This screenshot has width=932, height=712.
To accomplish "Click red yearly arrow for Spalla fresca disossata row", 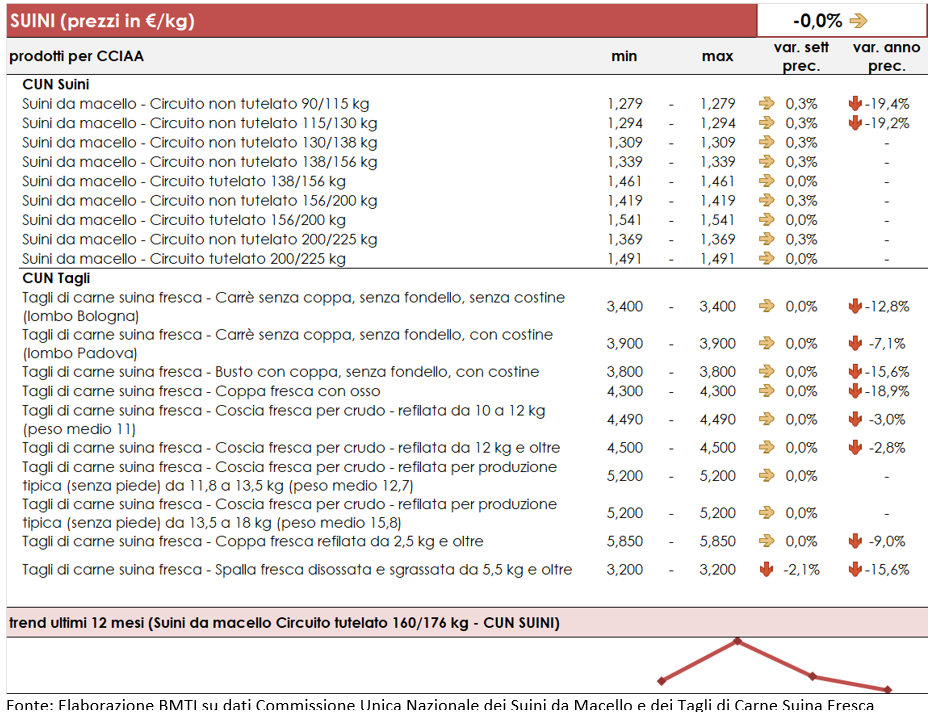I will (x=855, y=569).
